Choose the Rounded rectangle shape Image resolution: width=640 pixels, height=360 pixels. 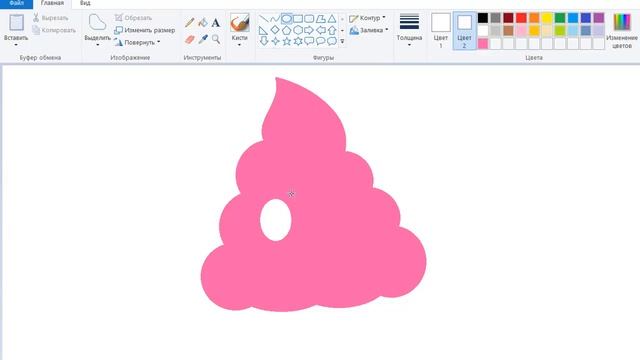click(309, 19)
